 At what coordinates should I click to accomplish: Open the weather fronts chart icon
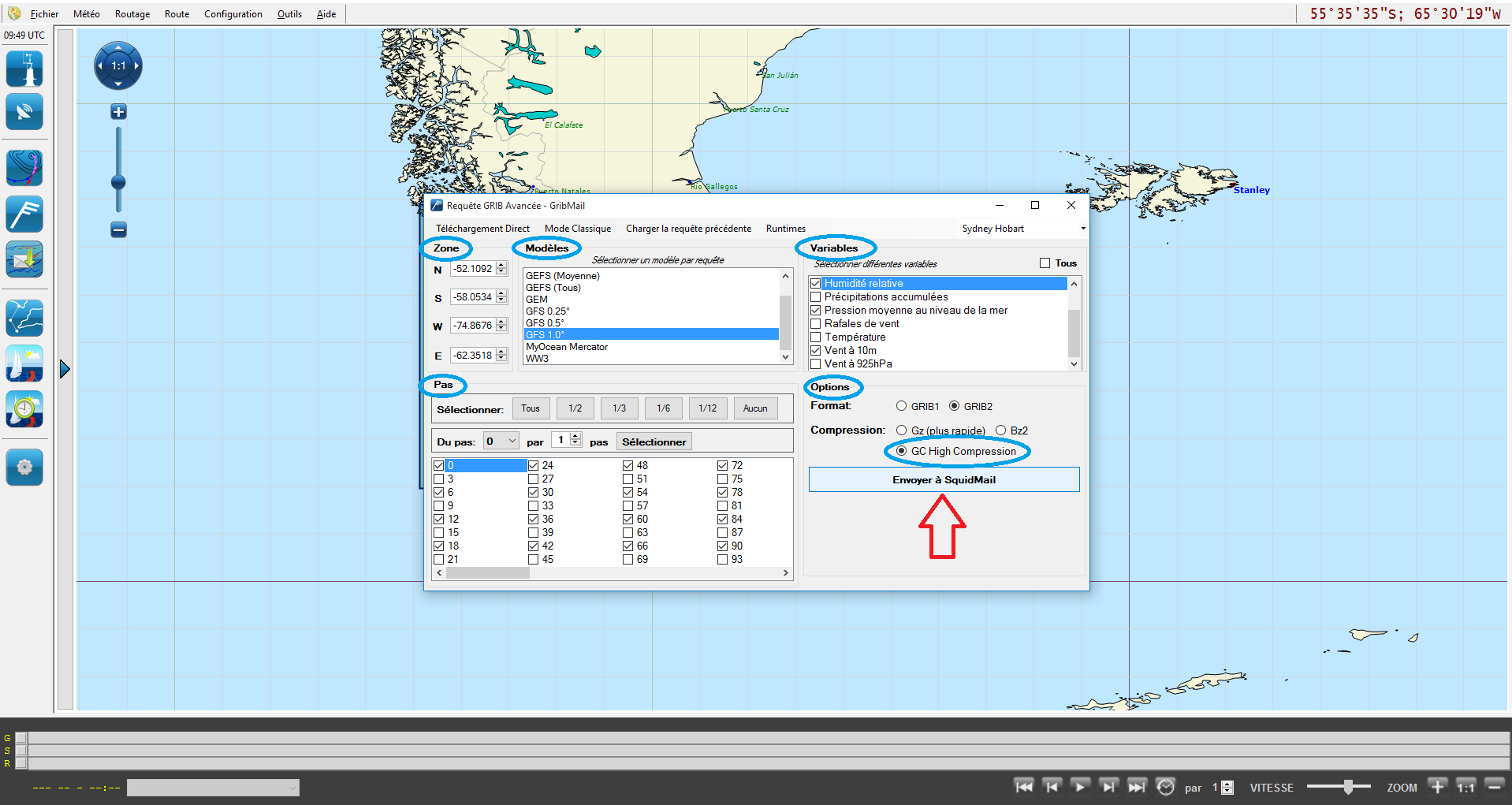[x=24, y=168]
